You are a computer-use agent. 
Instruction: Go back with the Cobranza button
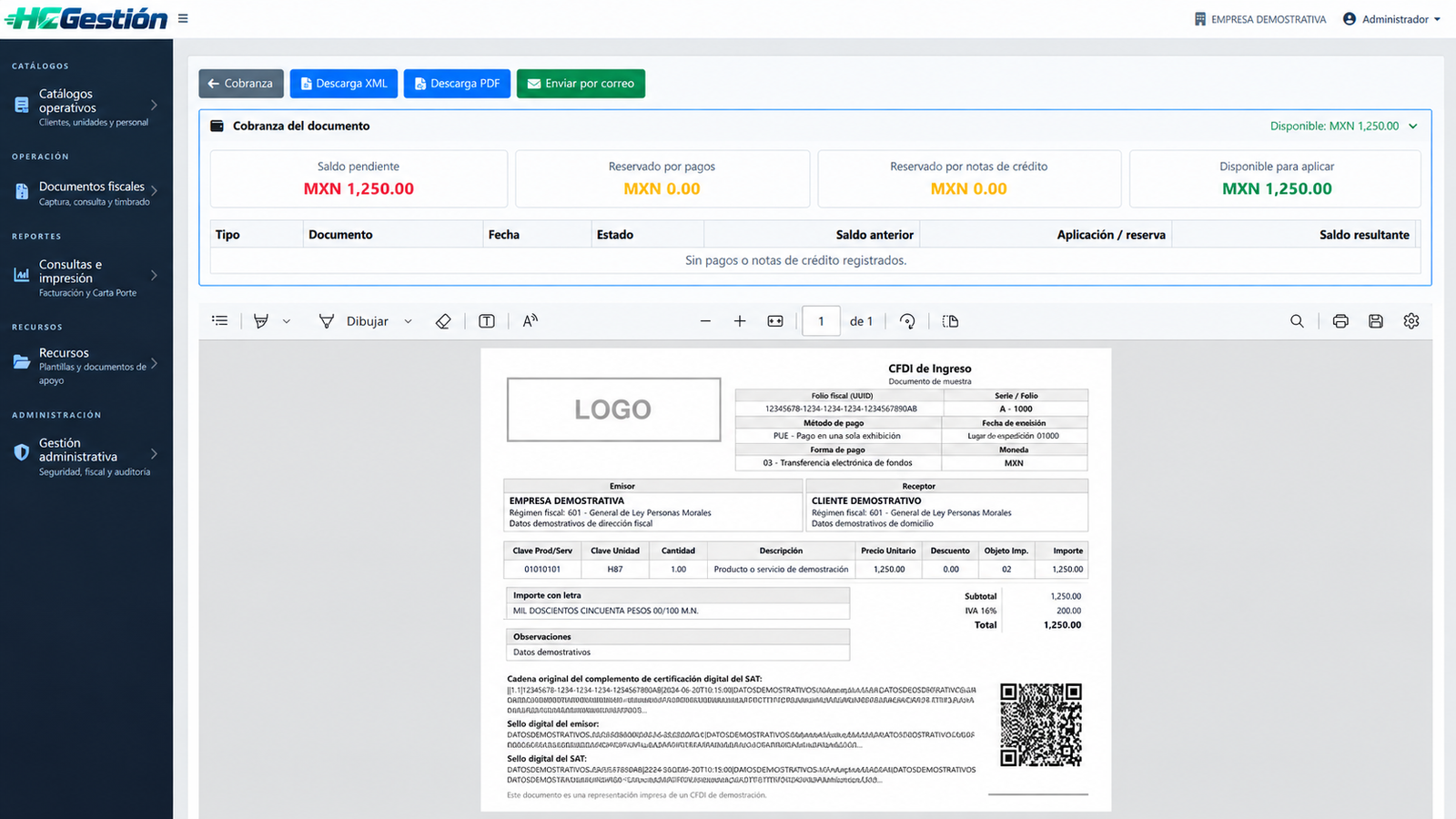click(x=241, y=84)
